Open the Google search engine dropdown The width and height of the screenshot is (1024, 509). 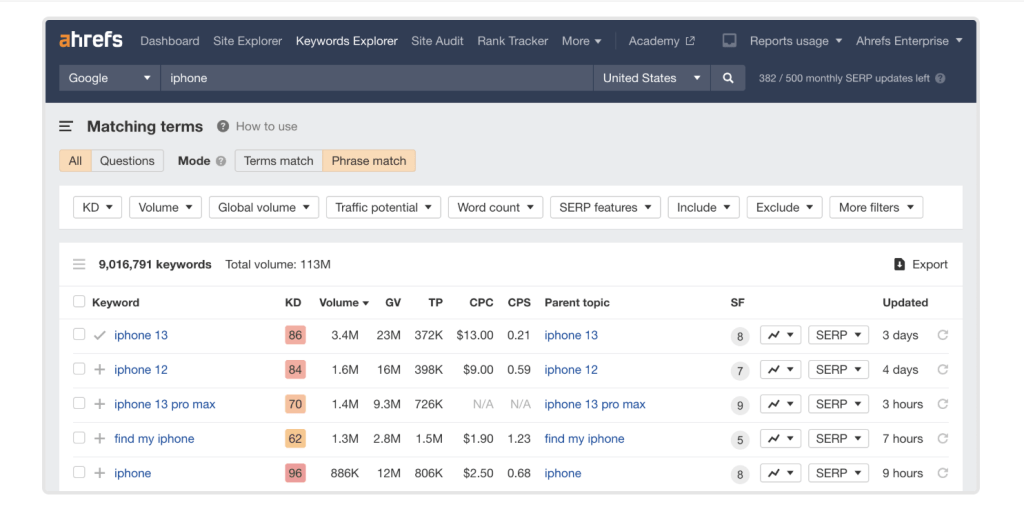[110, 78]
